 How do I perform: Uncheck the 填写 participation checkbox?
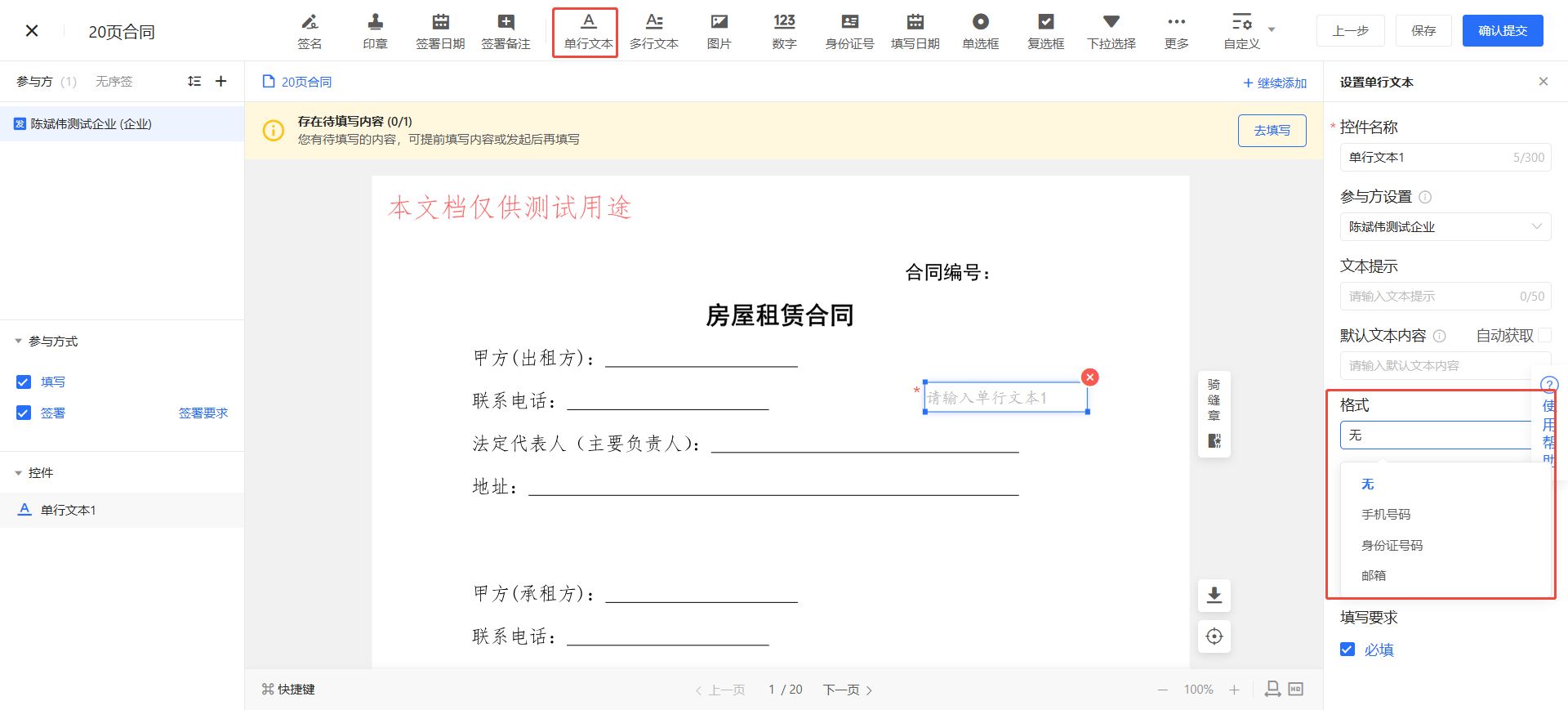(x=24, y=382)
